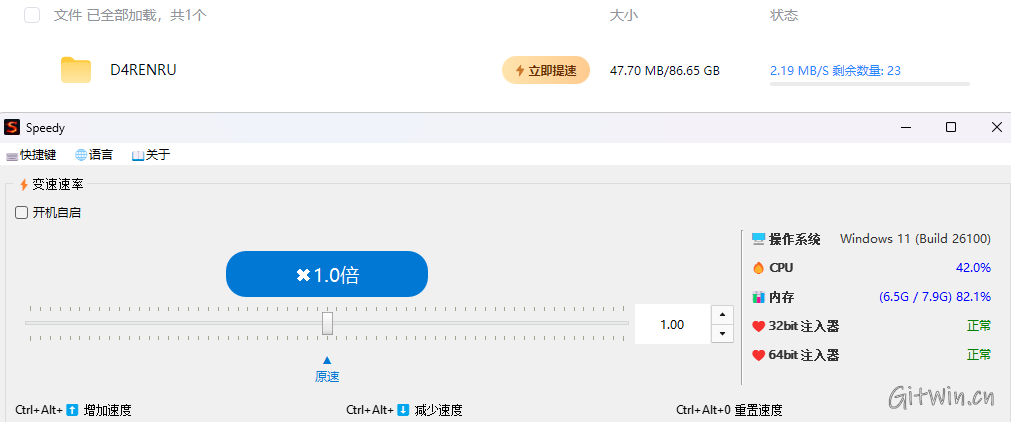Click the up arrow icon beside 增加速度
The image size is (1011, 422).
72,410
